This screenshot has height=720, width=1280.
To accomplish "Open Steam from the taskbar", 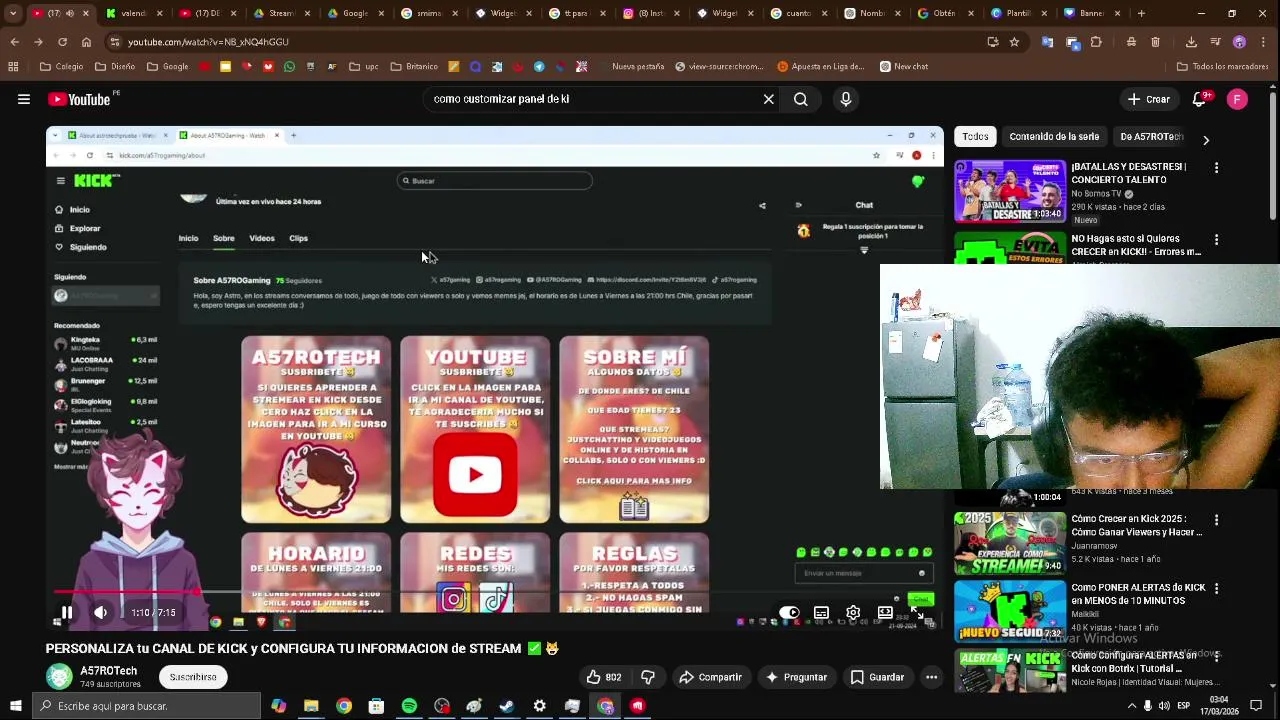I will 507,706.
